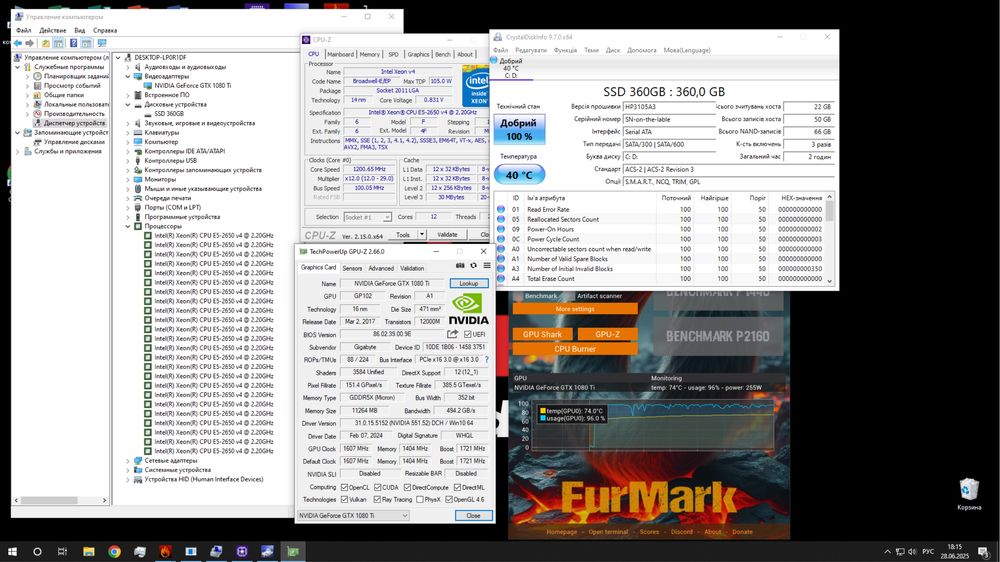Select NVIDIA GeForce GTX 1080 Ti device in tree

[x=192, y=85]
